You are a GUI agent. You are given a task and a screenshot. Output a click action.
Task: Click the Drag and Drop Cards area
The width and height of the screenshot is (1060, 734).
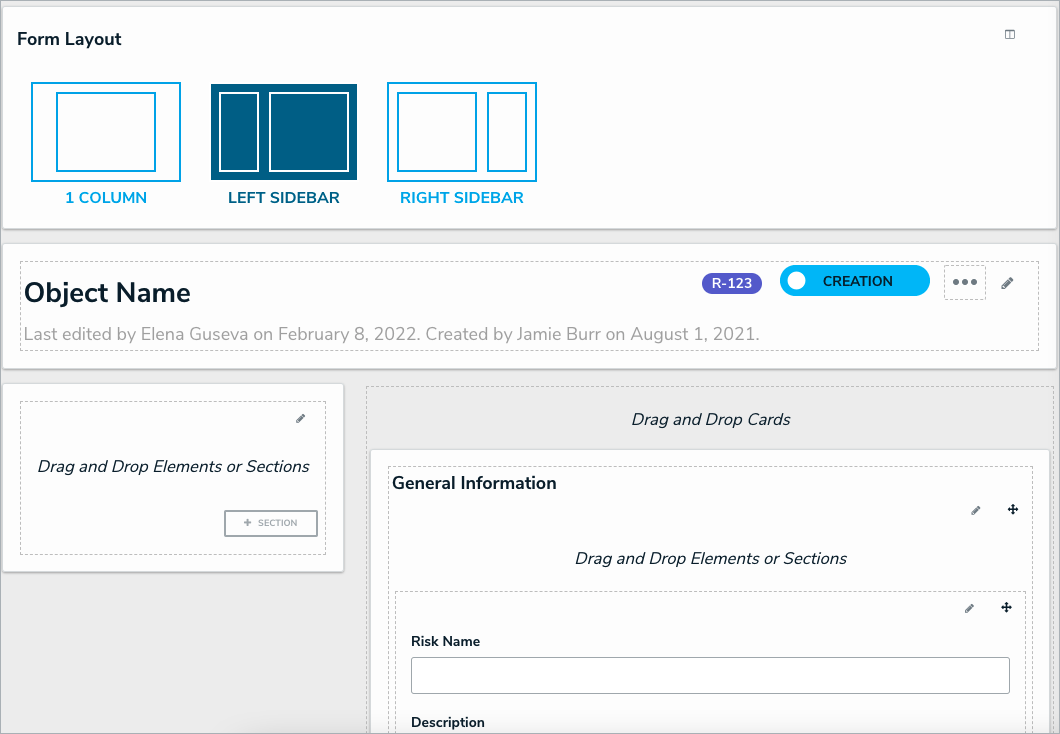point(711,420)
